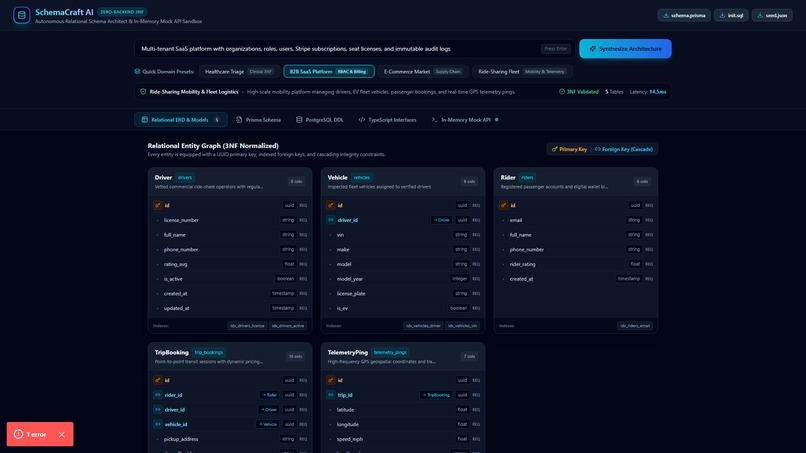Click the idx_vehicles_driver index badge
The image size is (806, 453).
click(x=423, y=325)
